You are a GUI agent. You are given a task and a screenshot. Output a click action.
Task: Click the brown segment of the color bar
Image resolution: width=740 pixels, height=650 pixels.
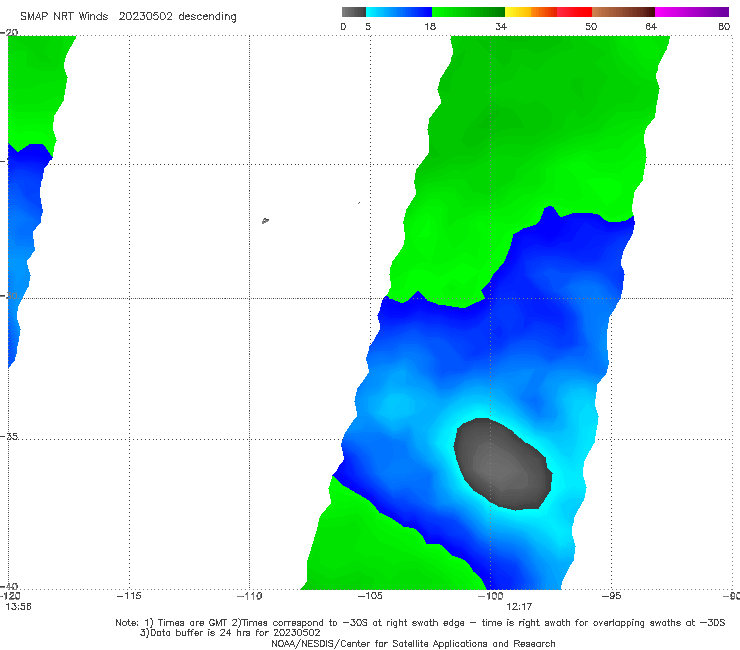pyautogui.click(x=623, y=12)
